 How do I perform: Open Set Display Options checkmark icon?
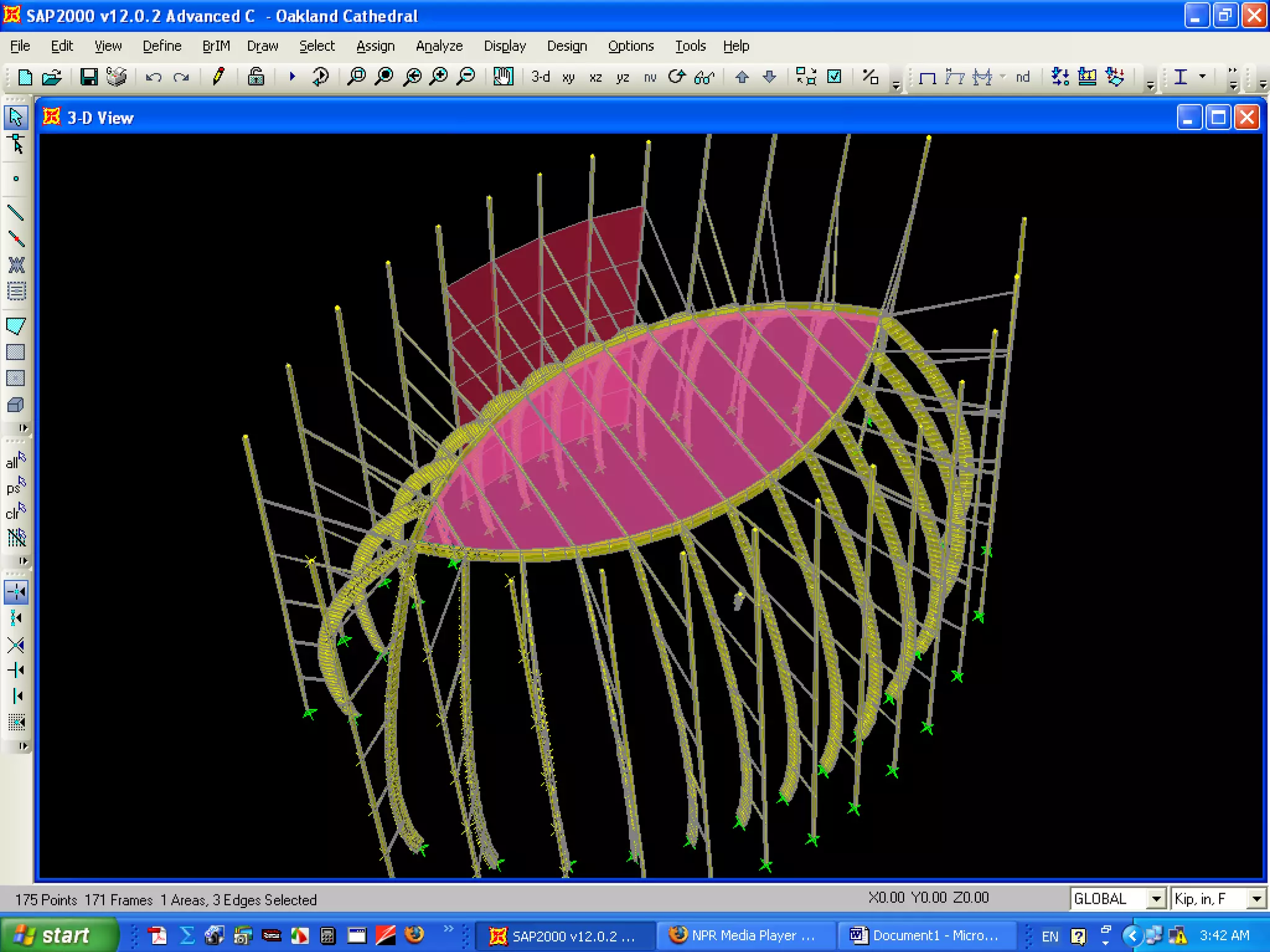point(835,77)
